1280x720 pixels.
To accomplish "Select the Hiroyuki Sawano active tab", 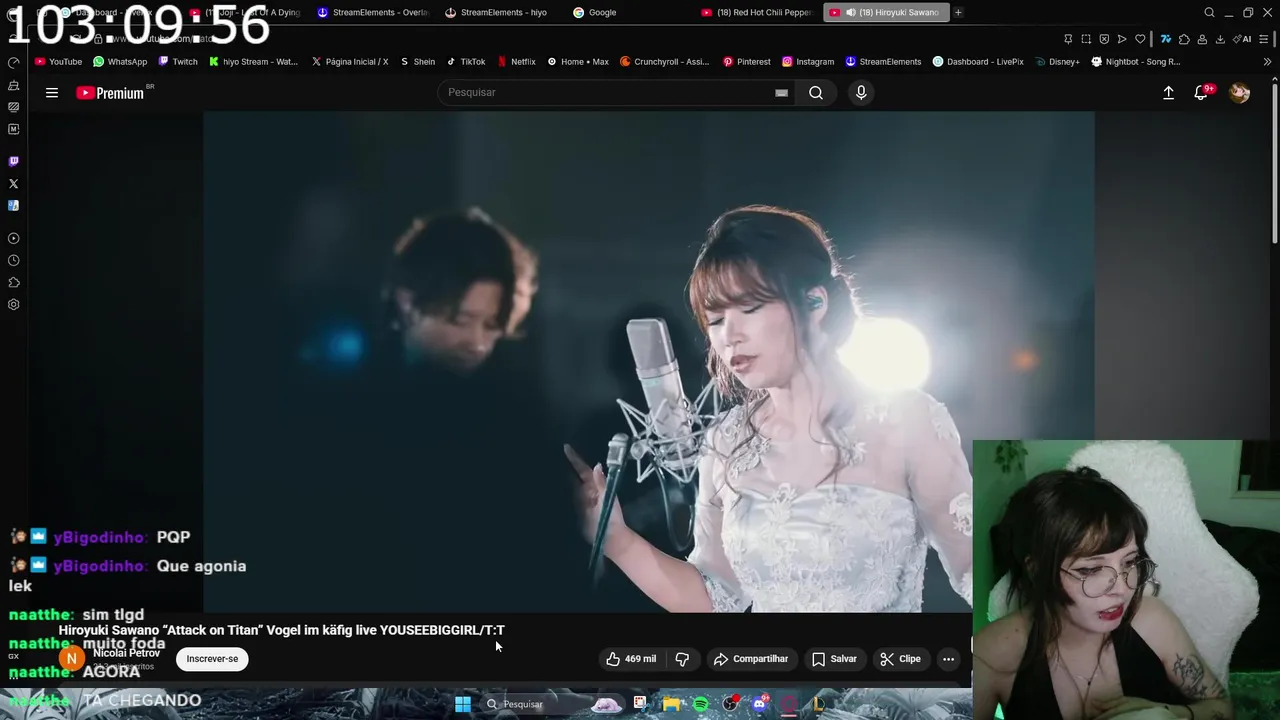I will [x=887, y=12].
